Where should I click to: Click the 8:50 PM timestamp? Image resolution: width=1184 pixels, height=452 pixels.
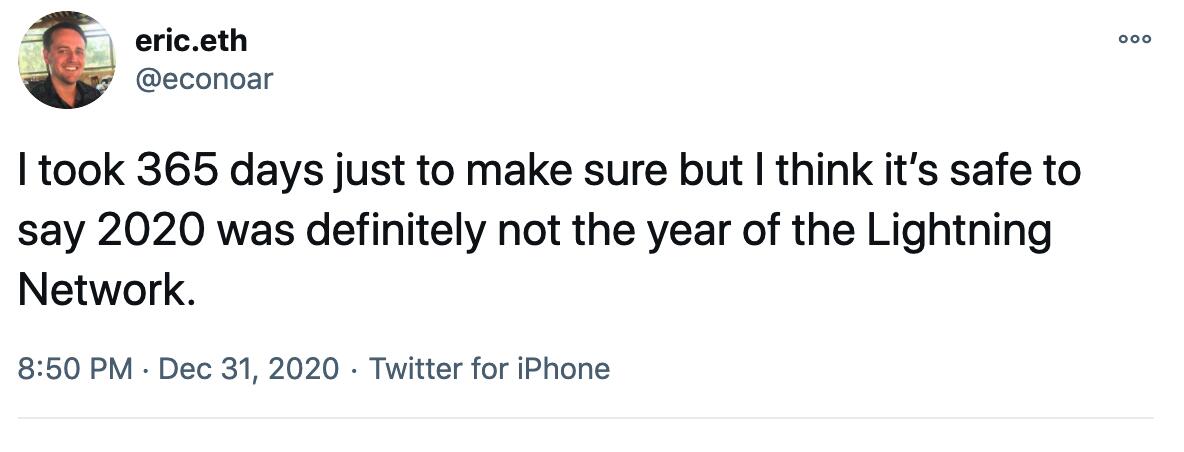(76, 368)
